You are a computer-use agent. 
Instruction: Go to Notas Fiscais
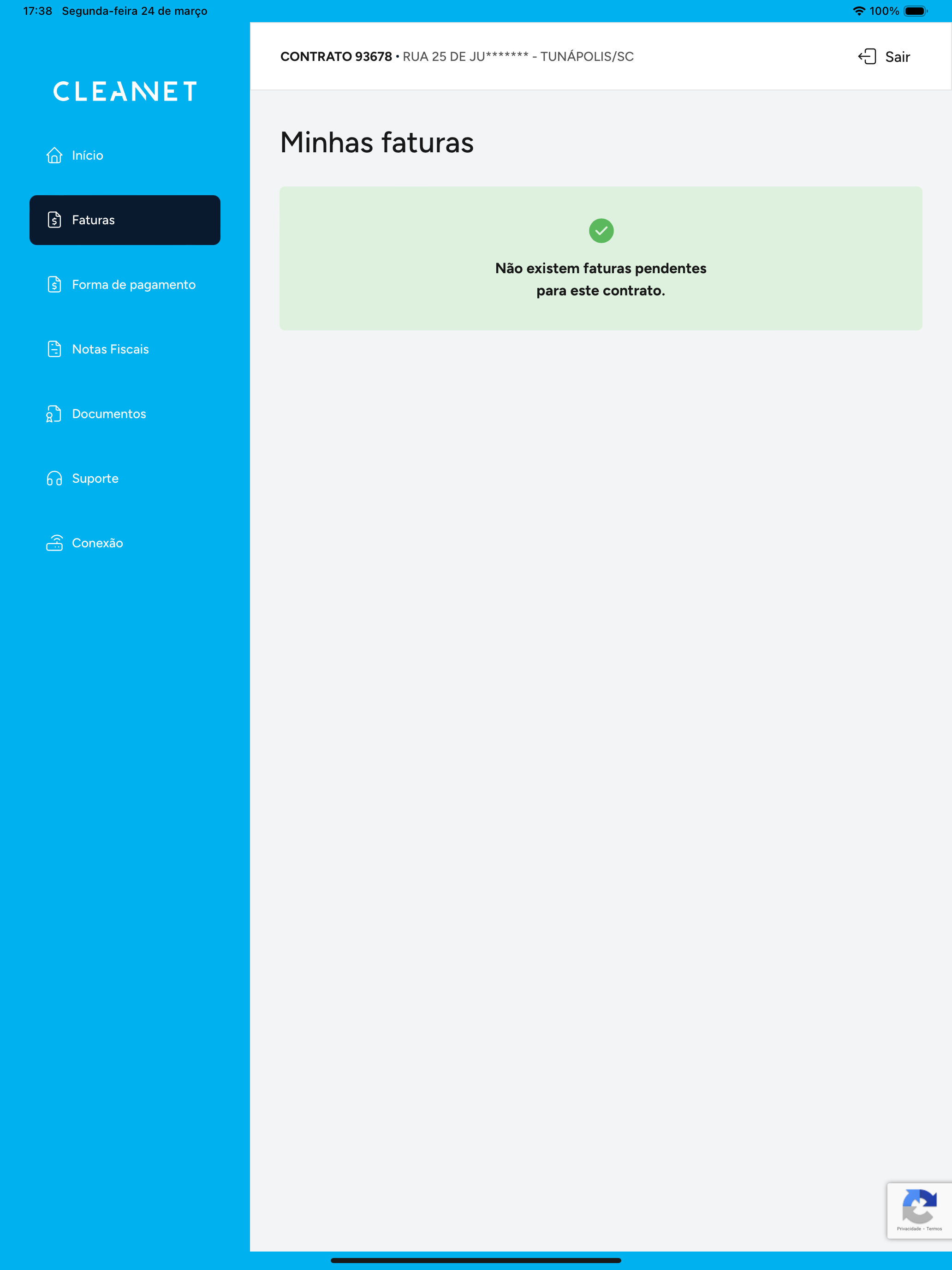click(125, 349)
